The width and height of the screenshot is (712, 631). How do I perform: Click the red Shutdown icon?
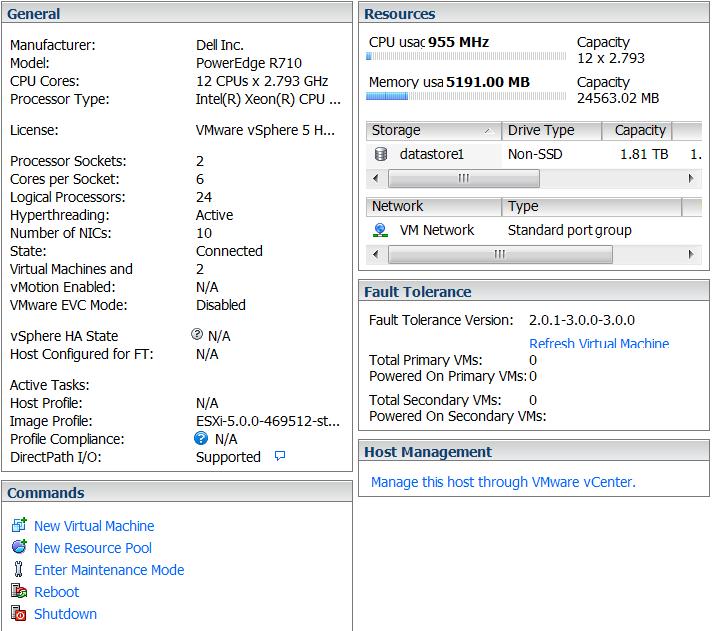click(19, 613)
